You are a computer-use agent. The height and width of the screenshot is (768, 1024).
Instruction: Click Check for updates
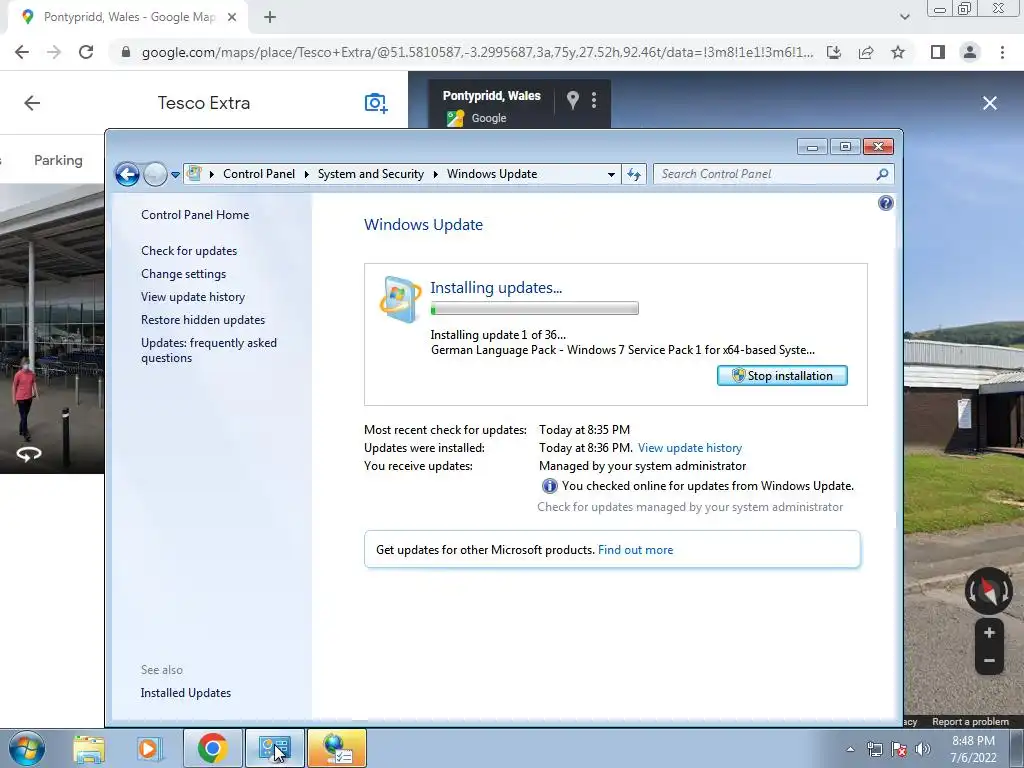pos(189,251)
